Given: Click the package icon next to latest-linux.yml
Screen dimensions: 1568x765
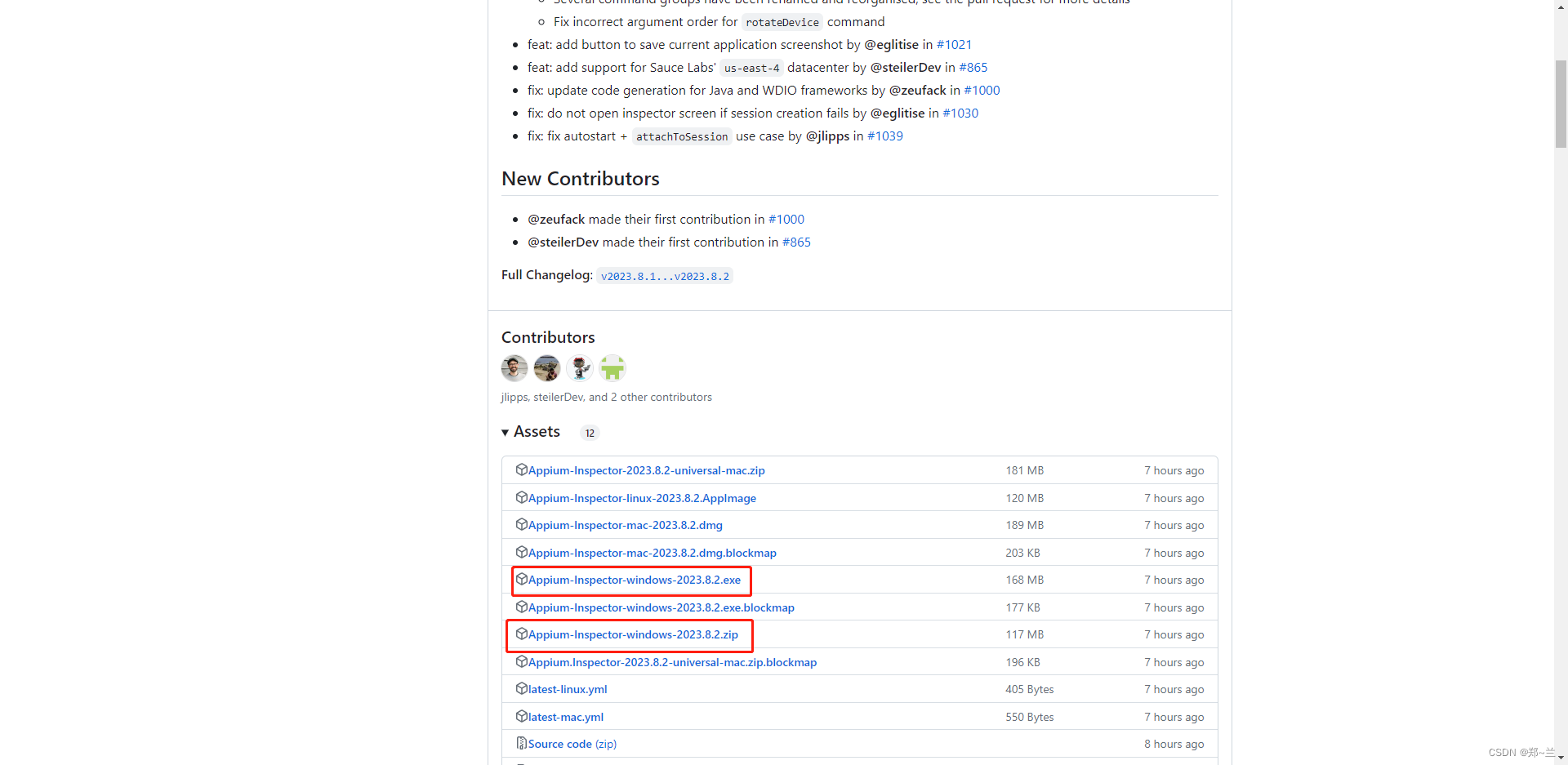Looking at the screenshot, I should (x=521, y=689).
